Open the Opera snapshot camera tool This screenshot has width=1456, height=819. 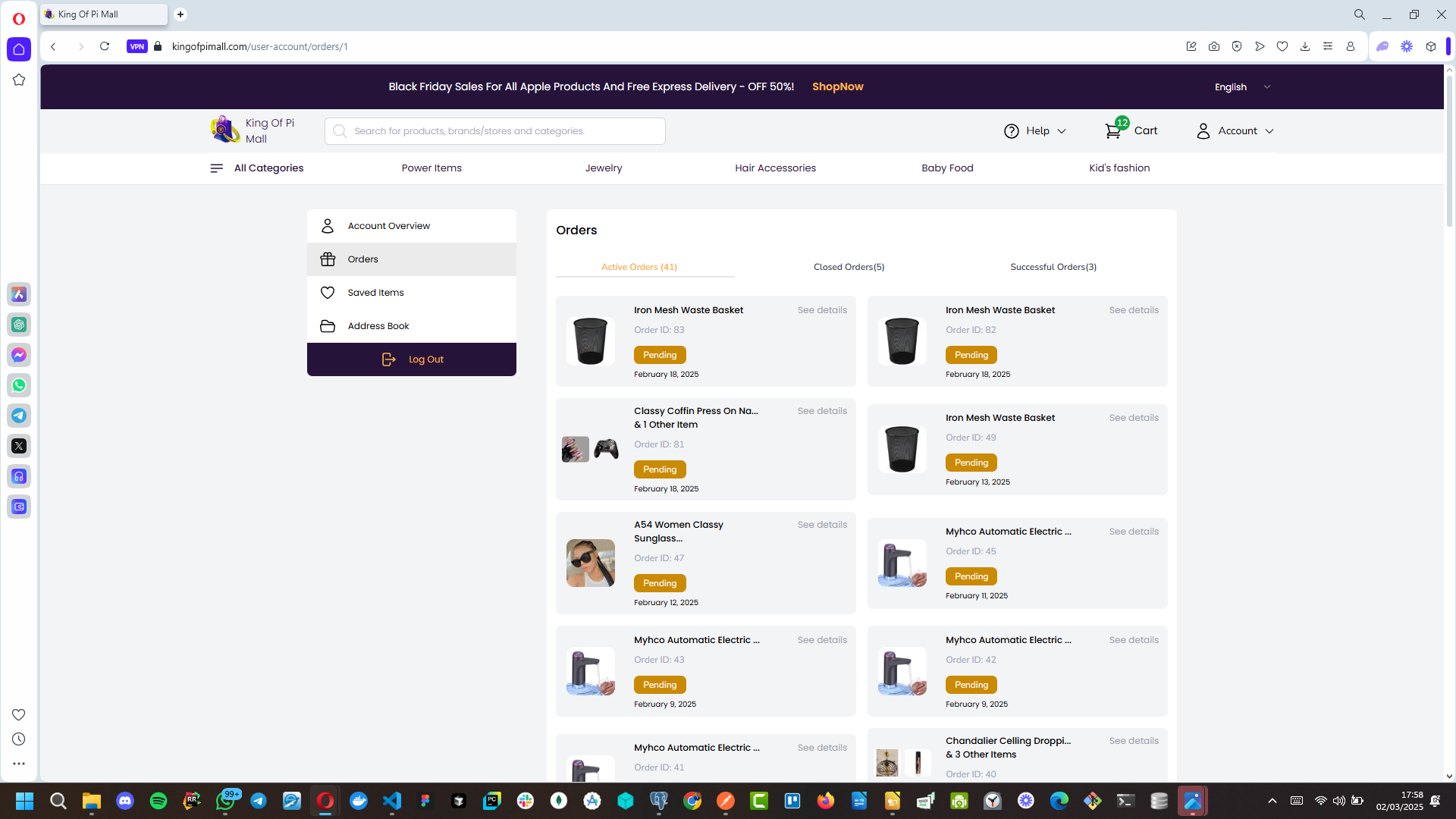(x=1214, y=46)
